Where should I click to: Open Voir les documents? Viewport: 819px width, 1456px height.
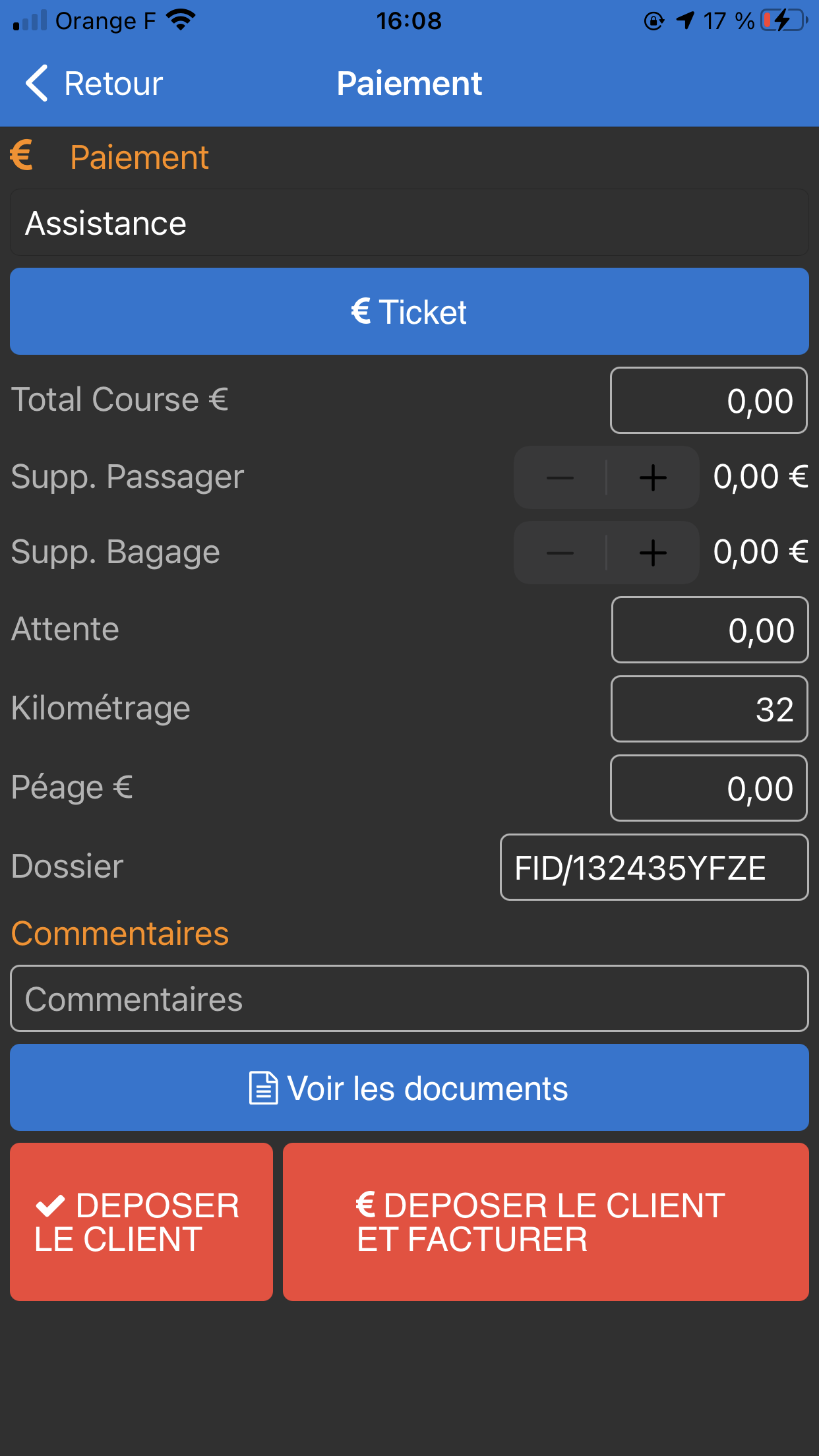tap(409, 1087)
